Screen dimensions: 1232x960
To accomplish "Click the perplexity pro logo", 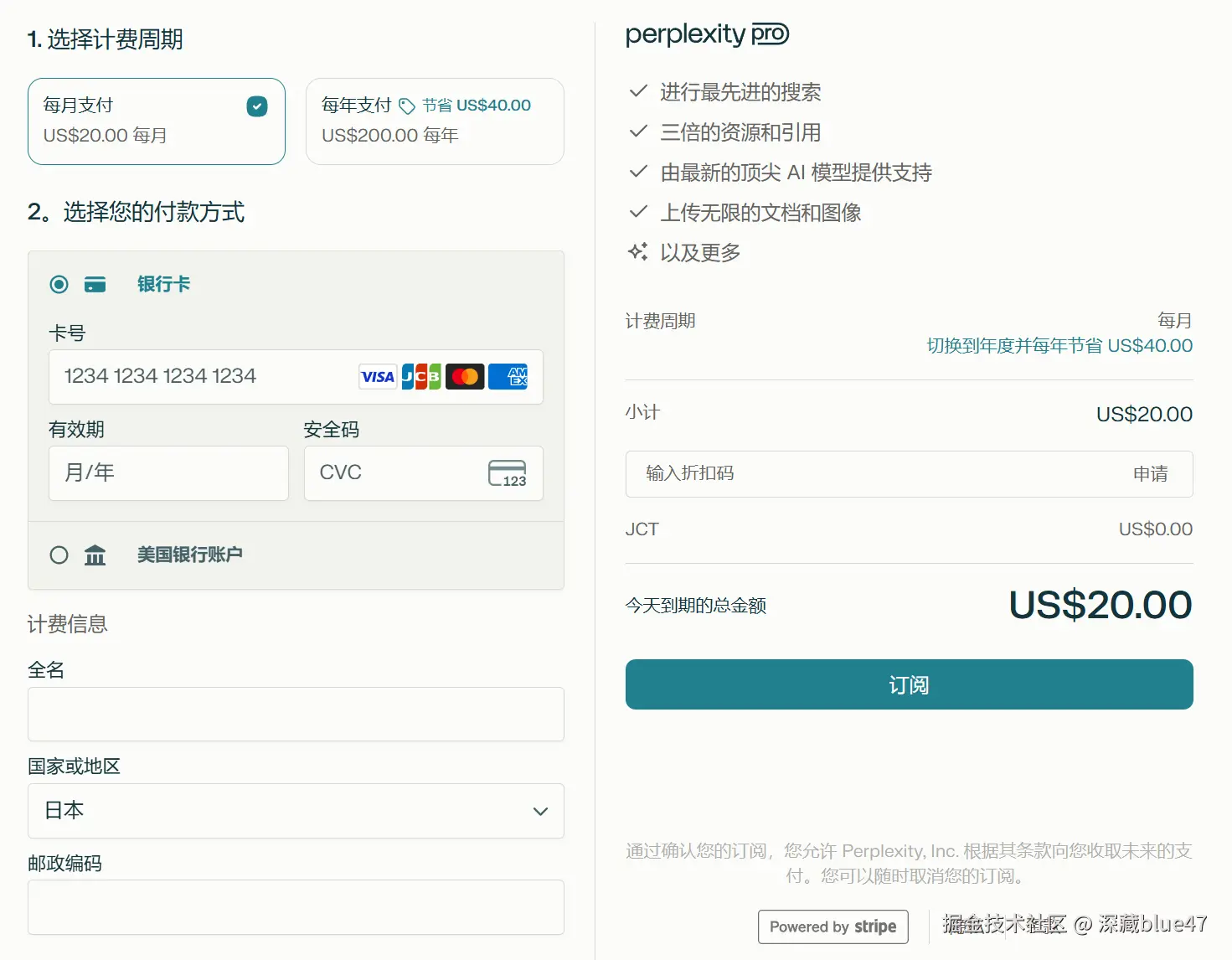I will point(708,34).
